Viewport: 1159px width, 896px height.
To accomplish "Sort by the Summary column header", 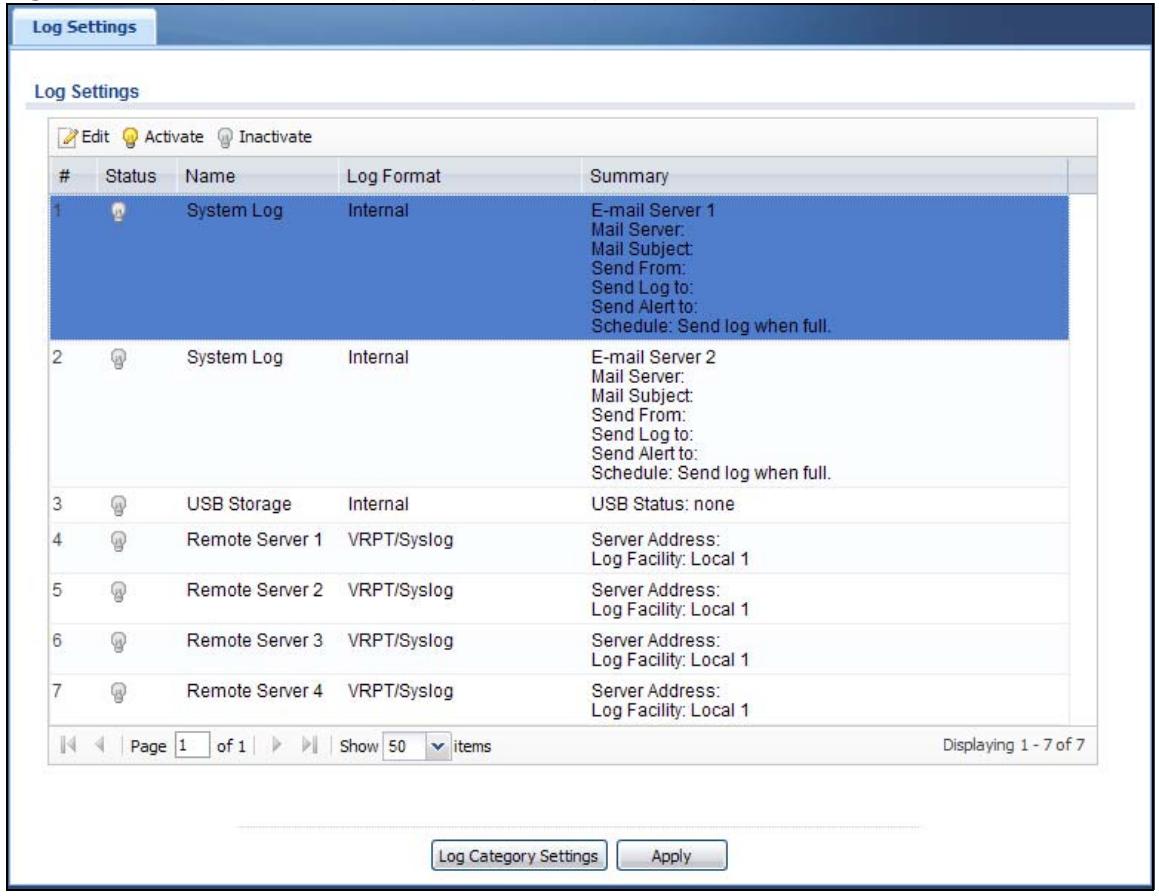I will point(629,176).
